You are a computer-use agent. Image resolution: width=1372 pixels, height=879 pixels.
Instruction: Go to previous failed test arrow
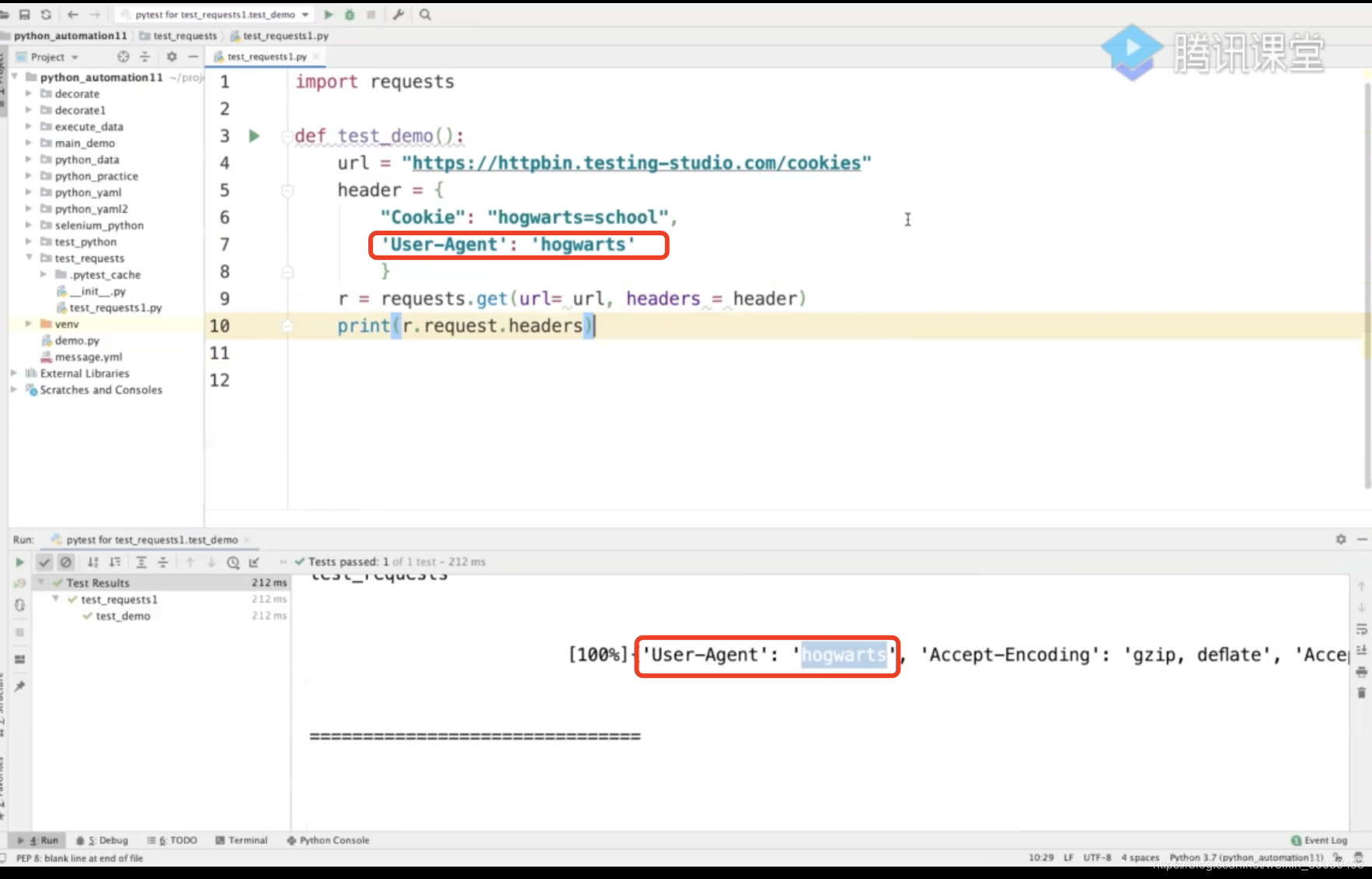pyautogui.click(x=190, y=562)
